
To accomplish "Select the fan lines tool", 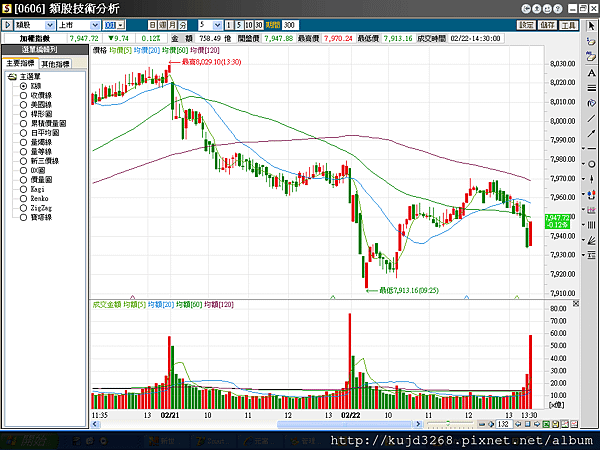I will (x=592, y=240).
